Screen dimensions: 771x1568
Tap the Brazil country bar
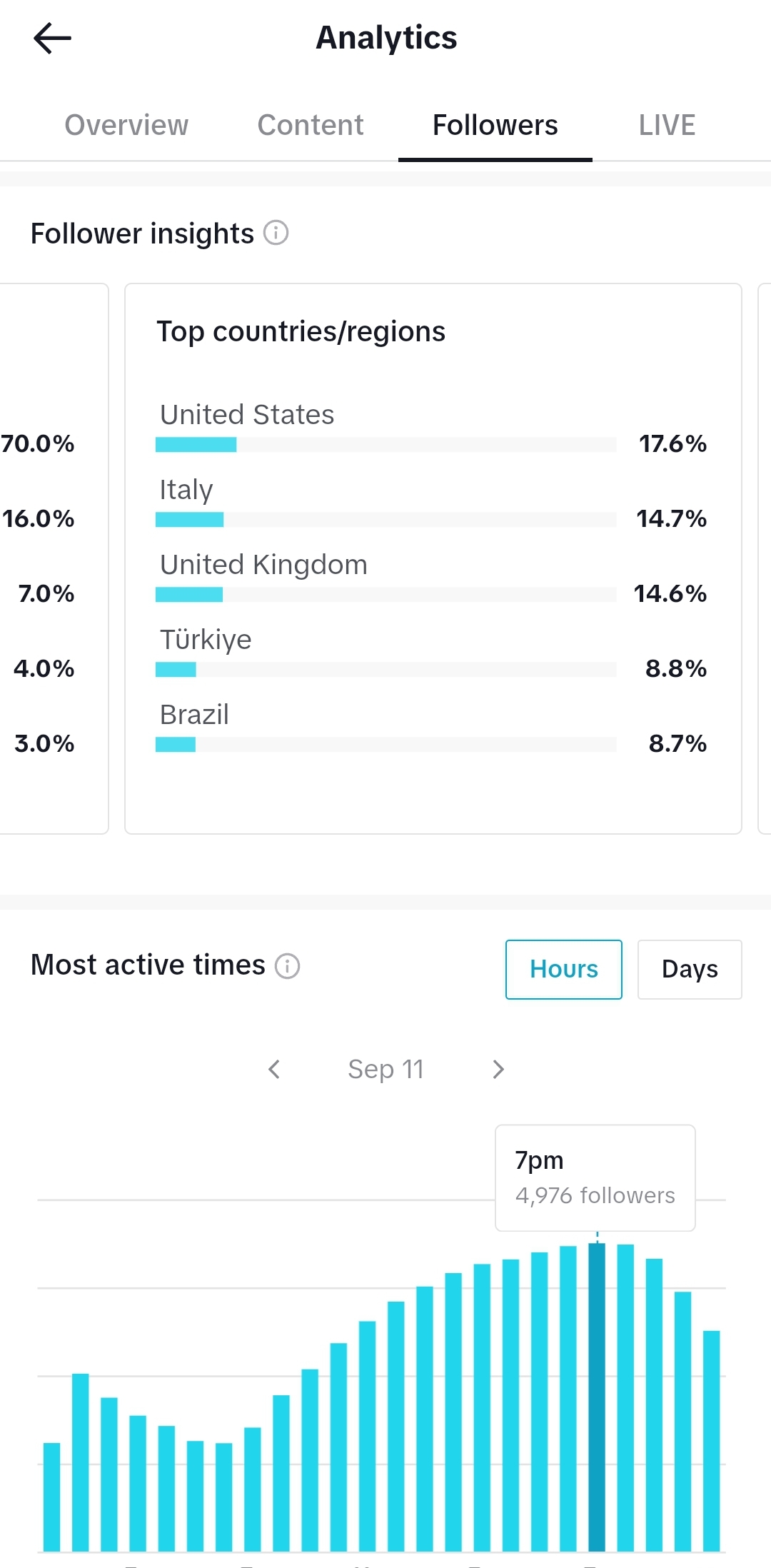pos(386,744)
